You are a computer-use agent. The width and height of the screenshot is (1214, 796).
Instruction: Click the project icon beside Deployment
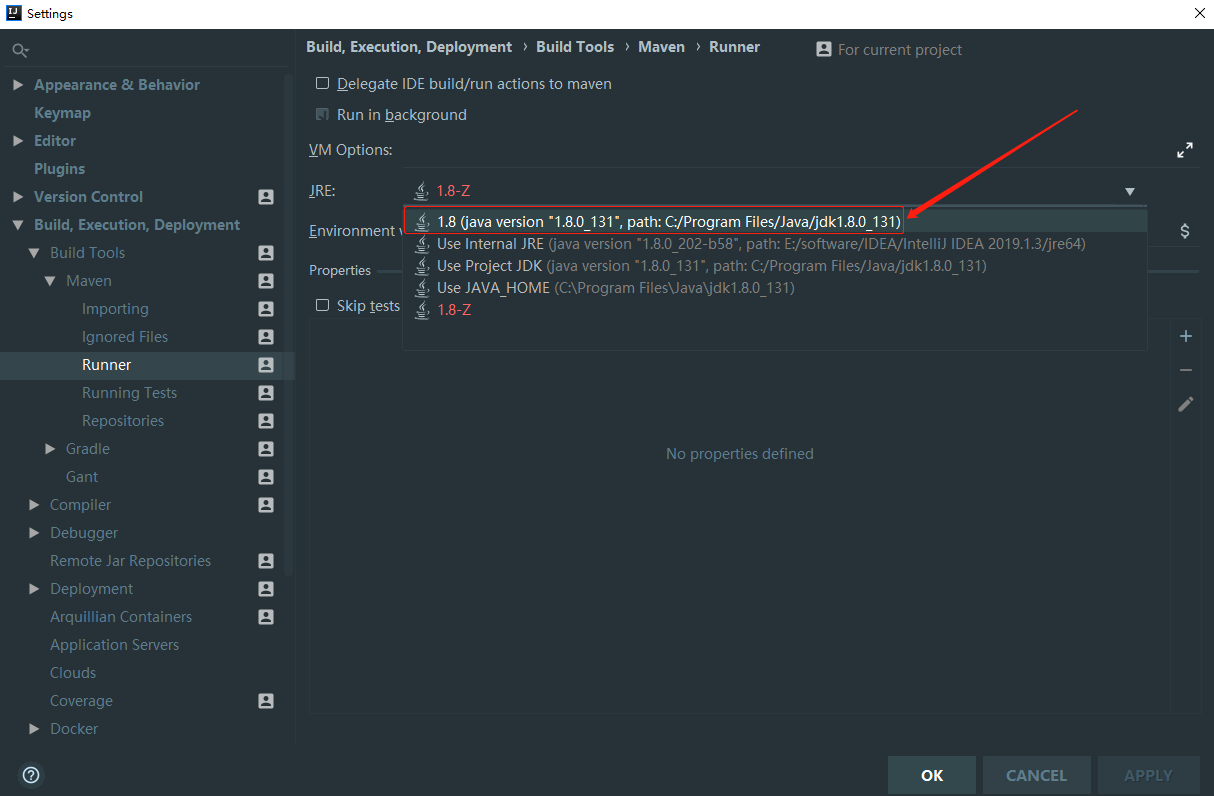click(266, 589)
